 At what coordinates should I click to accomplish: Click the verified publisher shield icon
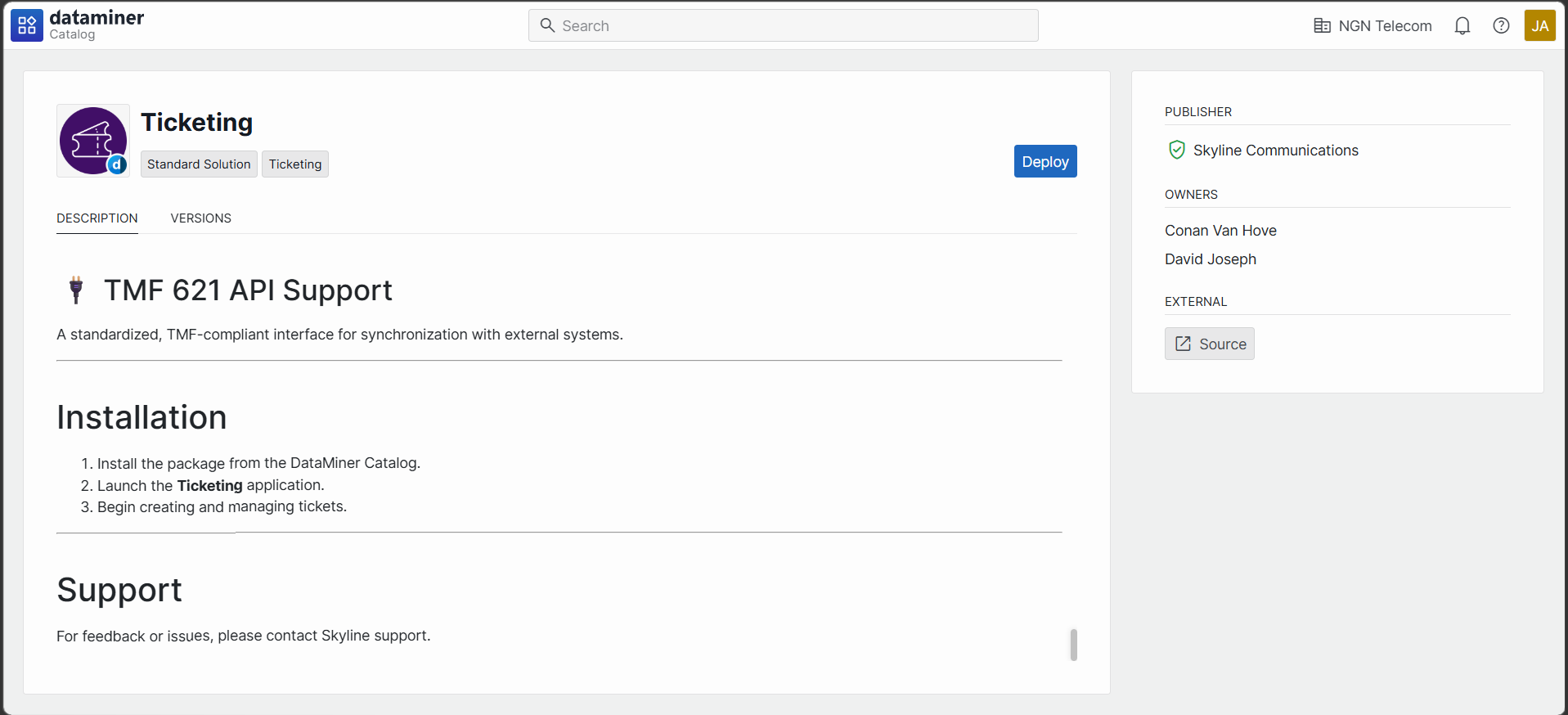coord(1176,150)
